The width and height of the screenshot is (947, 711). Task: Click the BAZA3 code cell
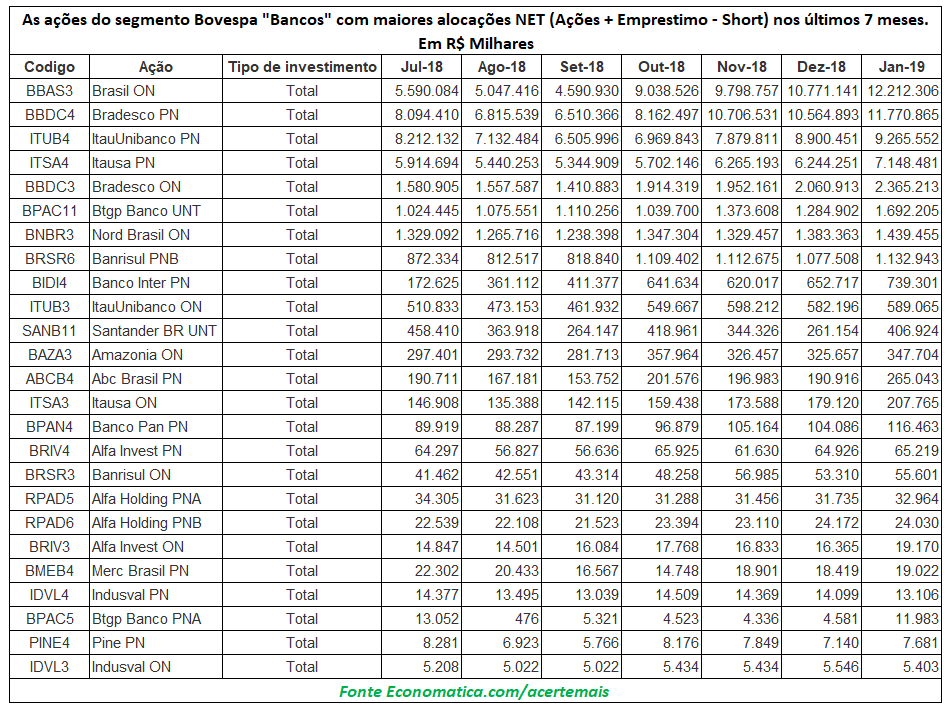point(50,355)
